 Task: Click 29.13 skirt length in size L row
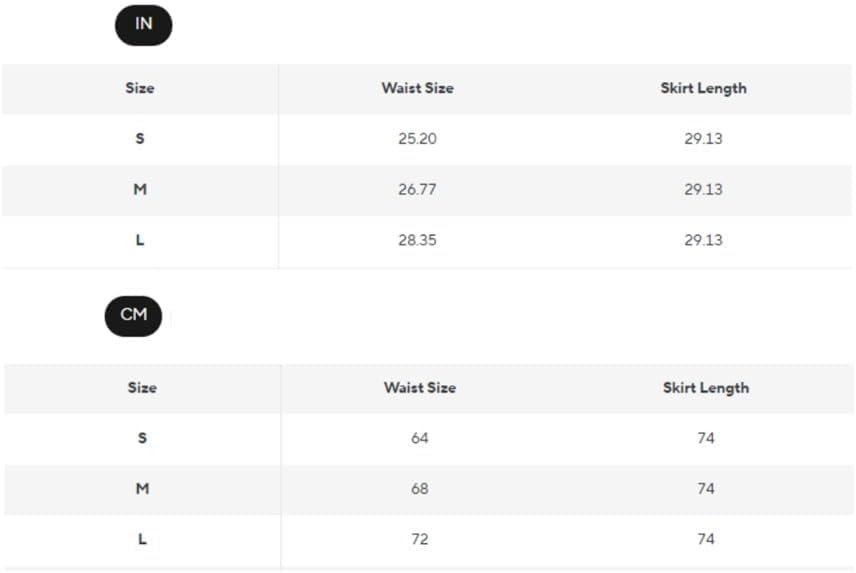pos(703,240)
